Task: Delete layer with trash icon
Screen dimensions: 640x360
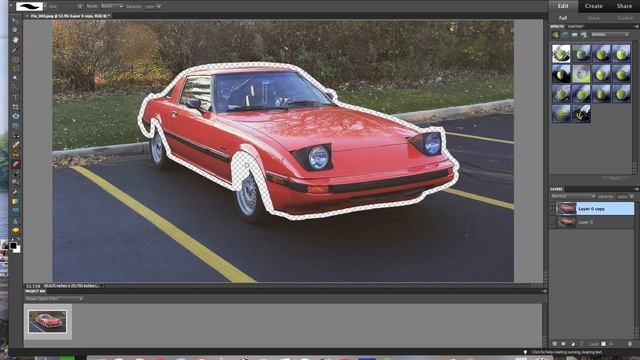Action: point(630,344)
